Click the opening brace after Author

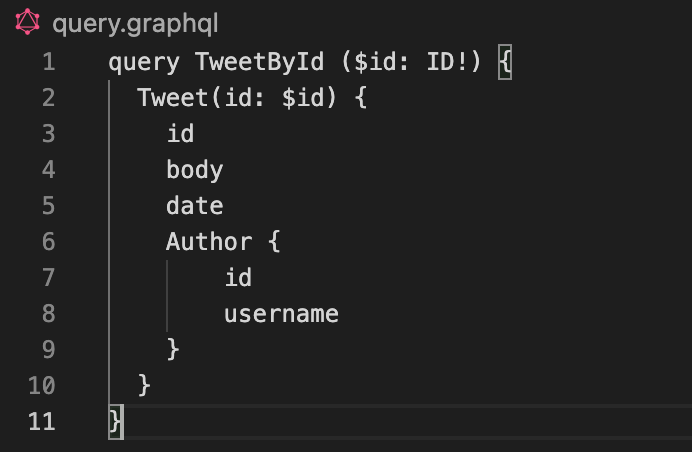point(274,242)
